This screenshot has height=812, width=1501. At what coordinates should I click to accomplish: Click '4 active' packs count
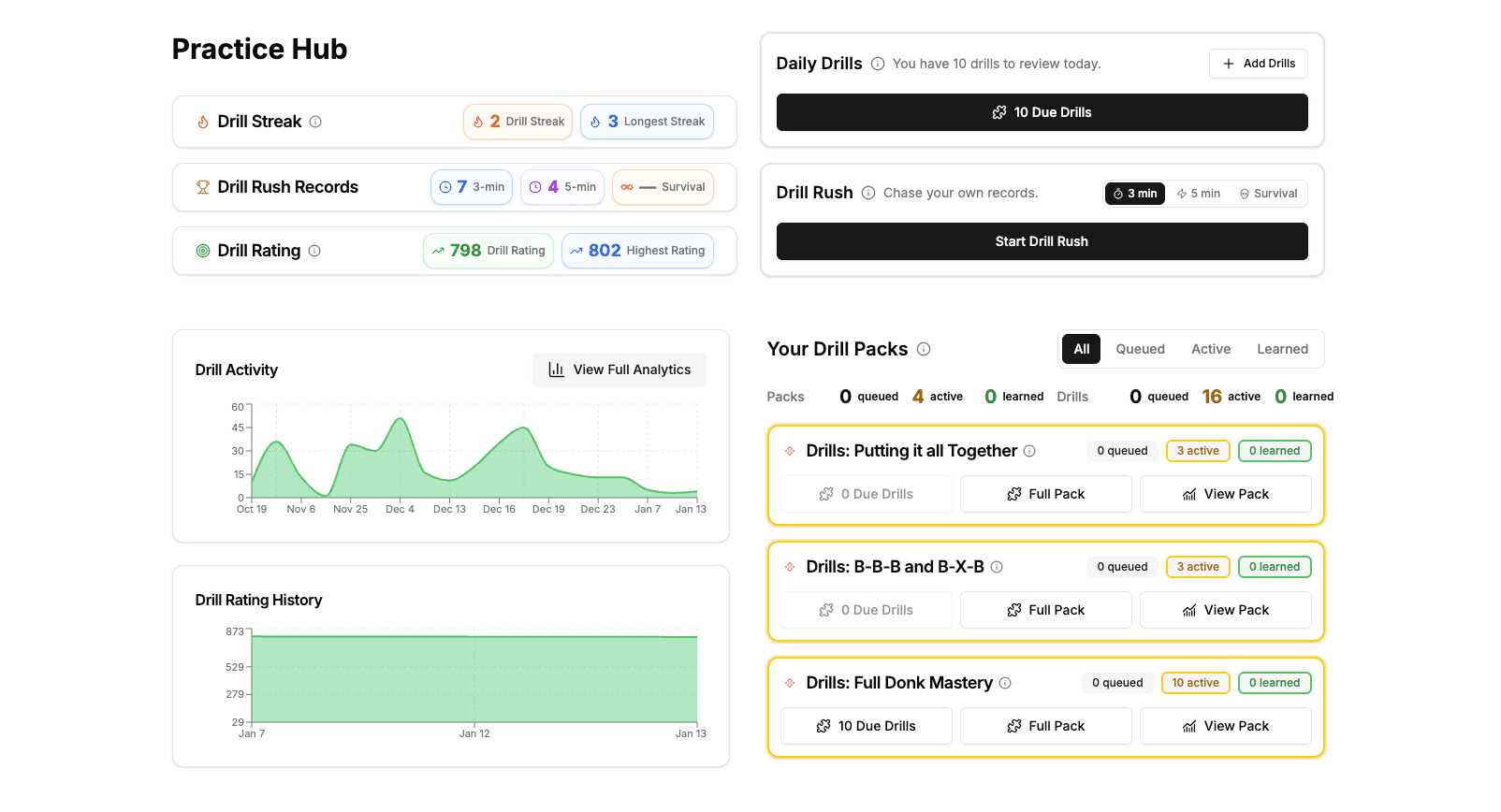pyautogui.click(x=938, y=397)
